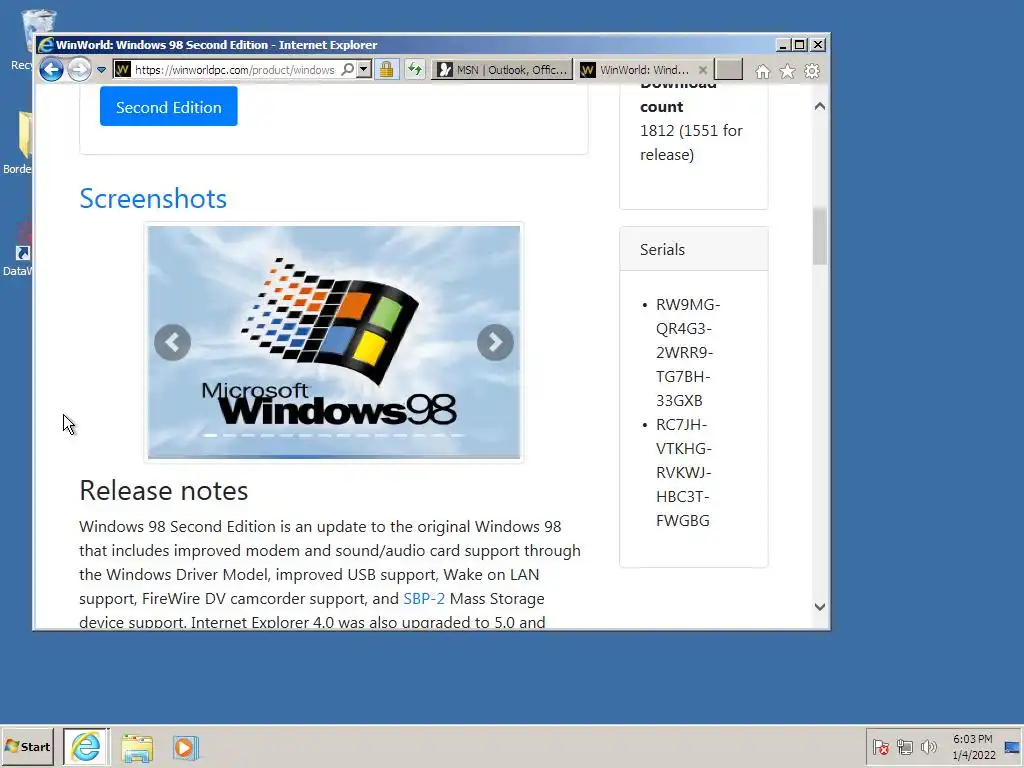Click the Release notes heading
The width and height of the screenshot is (1024, 768).
pyautogui.click(x=163, y=490)
